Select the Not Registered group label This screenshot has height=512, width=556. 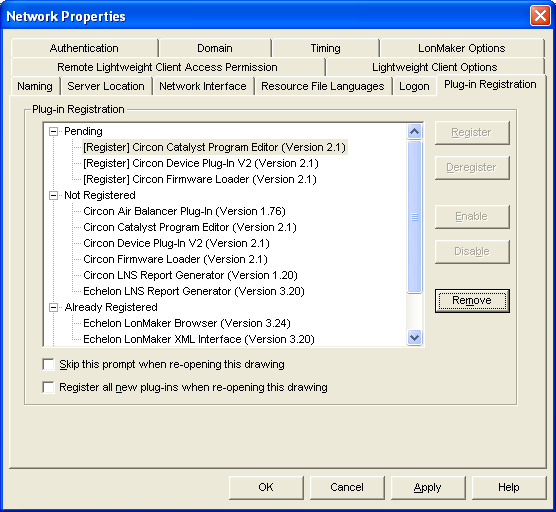[100, 195]
